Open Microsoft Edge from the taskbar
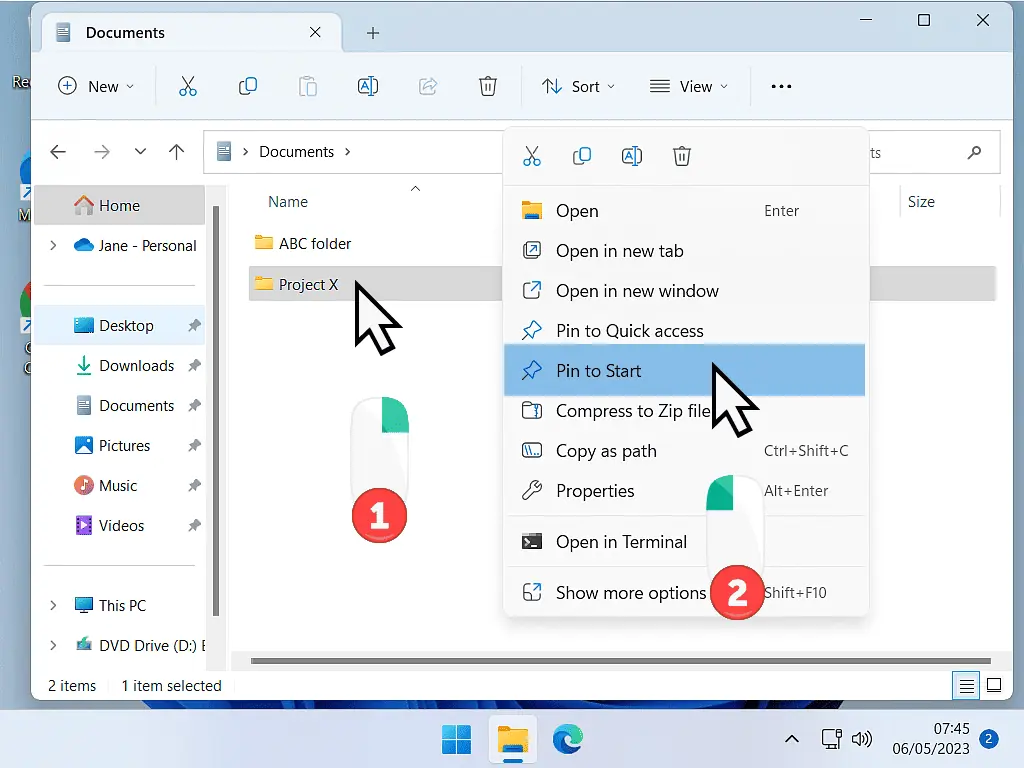The image size is (1024, 768). tap(568, 741)
